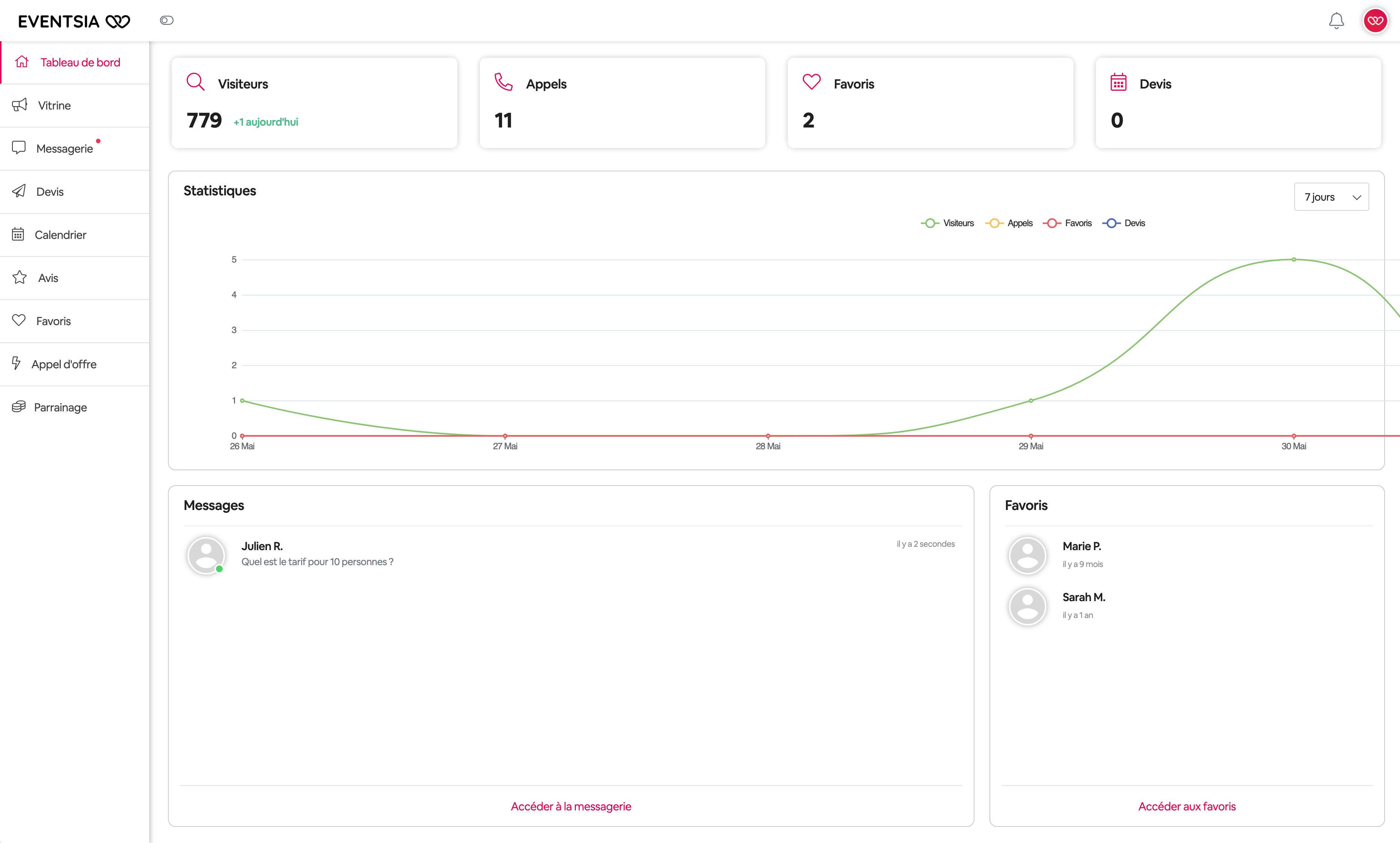Screen dimensions: 1400x843
Task: Click the coins Parrainage icon
Action: (x=19, y=407)
